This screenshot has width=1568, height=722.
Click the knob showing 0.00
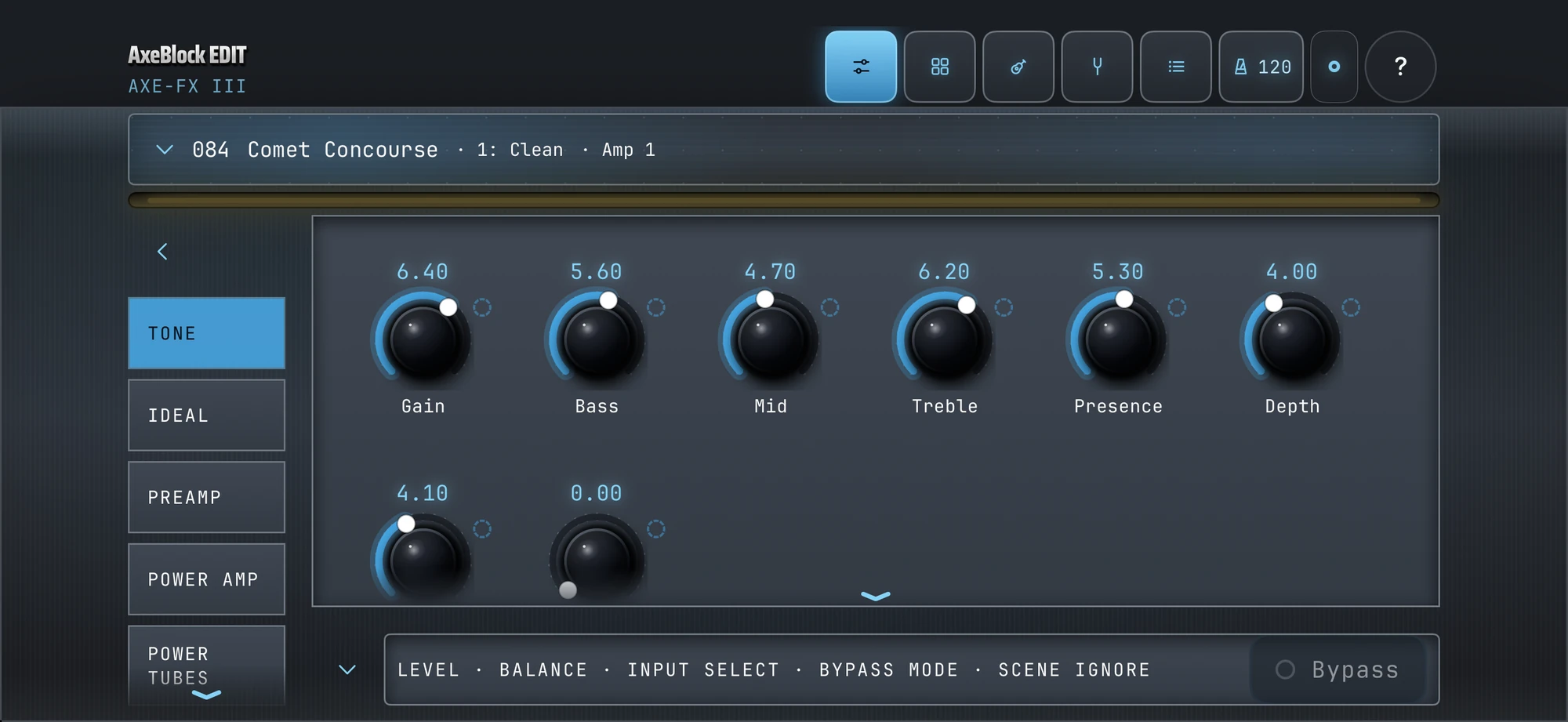click(597, 559)
